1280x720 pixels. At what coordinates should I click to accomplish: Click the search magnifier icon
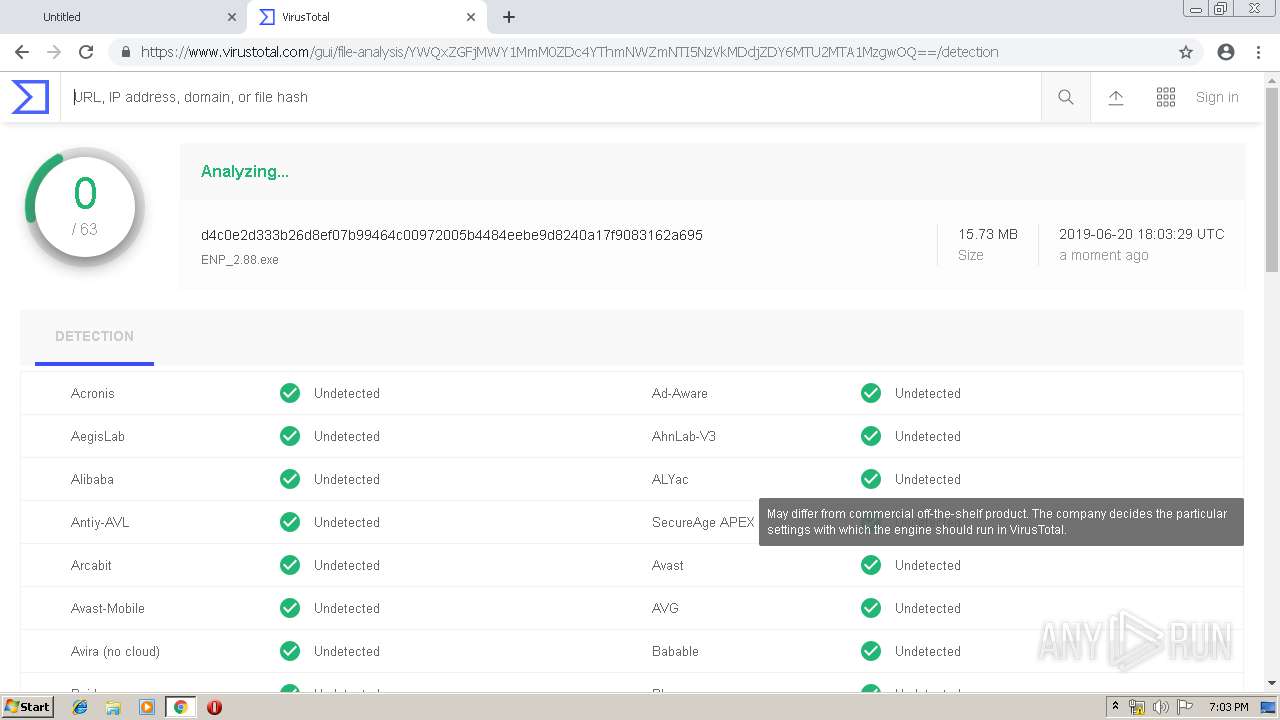point(1066,97)
